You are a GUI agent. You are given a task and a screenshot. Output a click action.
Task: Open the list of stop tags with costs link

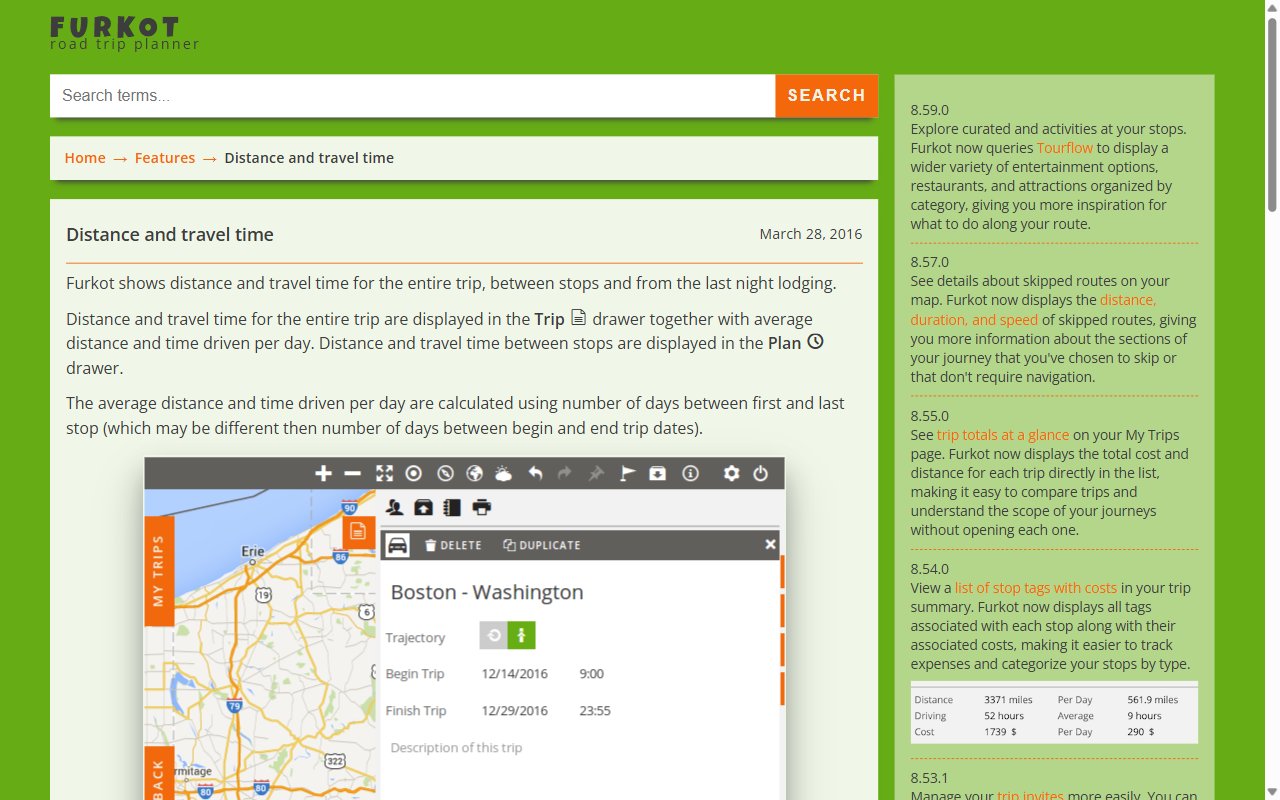(x=1036, y=588)
